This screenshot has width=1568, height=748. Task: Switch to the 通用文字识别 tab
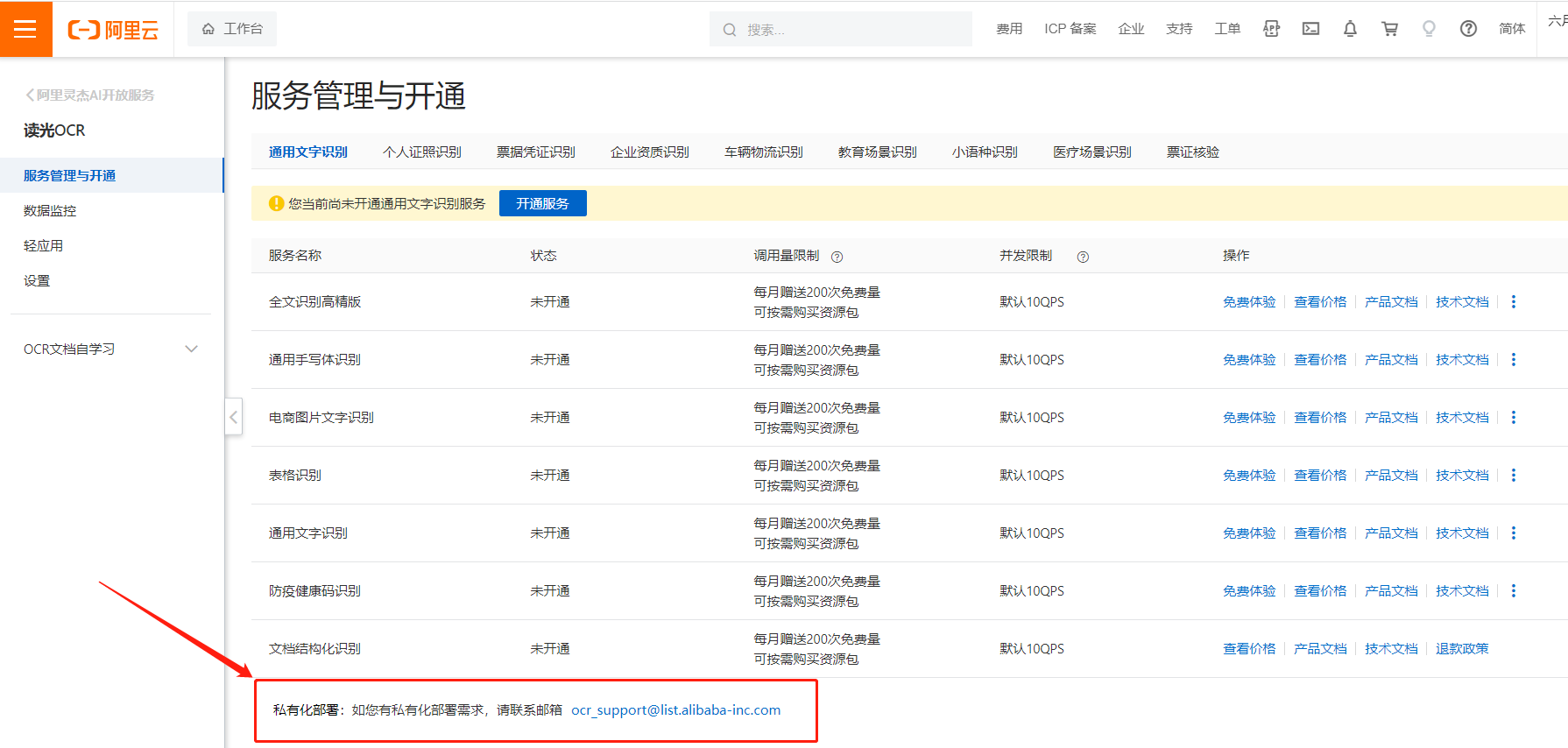tap(308, 152)
